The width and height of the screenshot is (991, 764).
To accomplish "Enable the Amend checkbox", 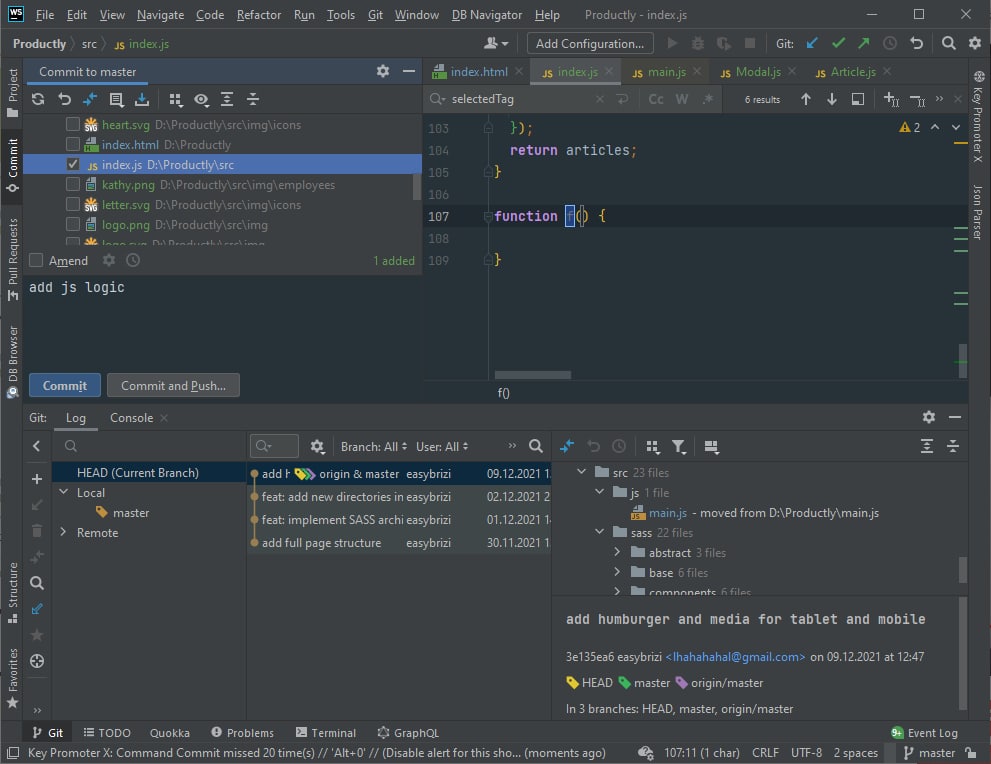I will 37,261.
